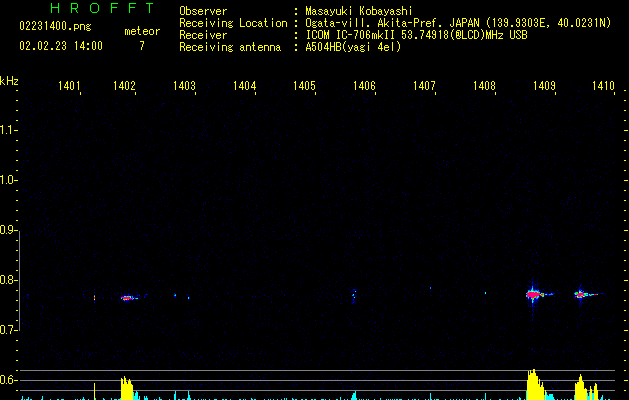Click the HROFFT title text
The image size is (629, 400).
103,8
